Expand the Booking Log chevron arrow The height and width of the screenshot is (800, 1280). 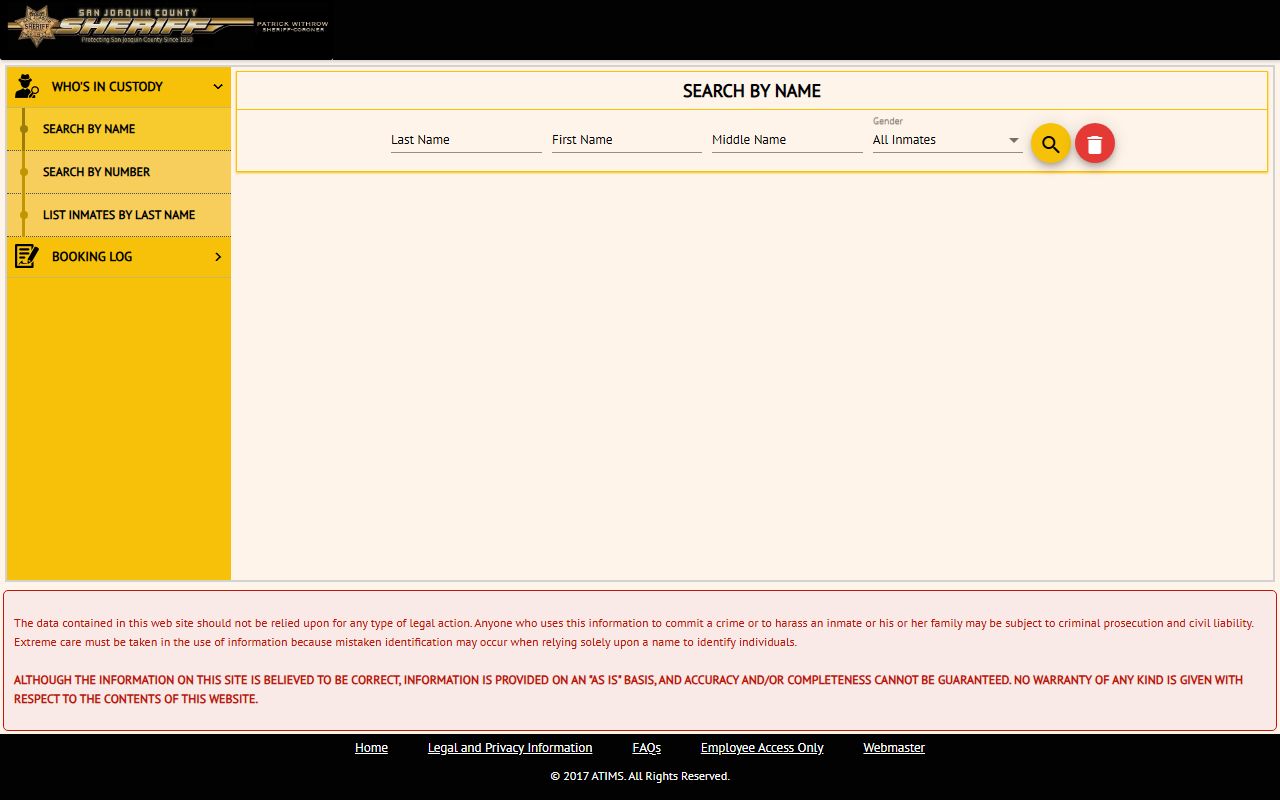(218, 257)
